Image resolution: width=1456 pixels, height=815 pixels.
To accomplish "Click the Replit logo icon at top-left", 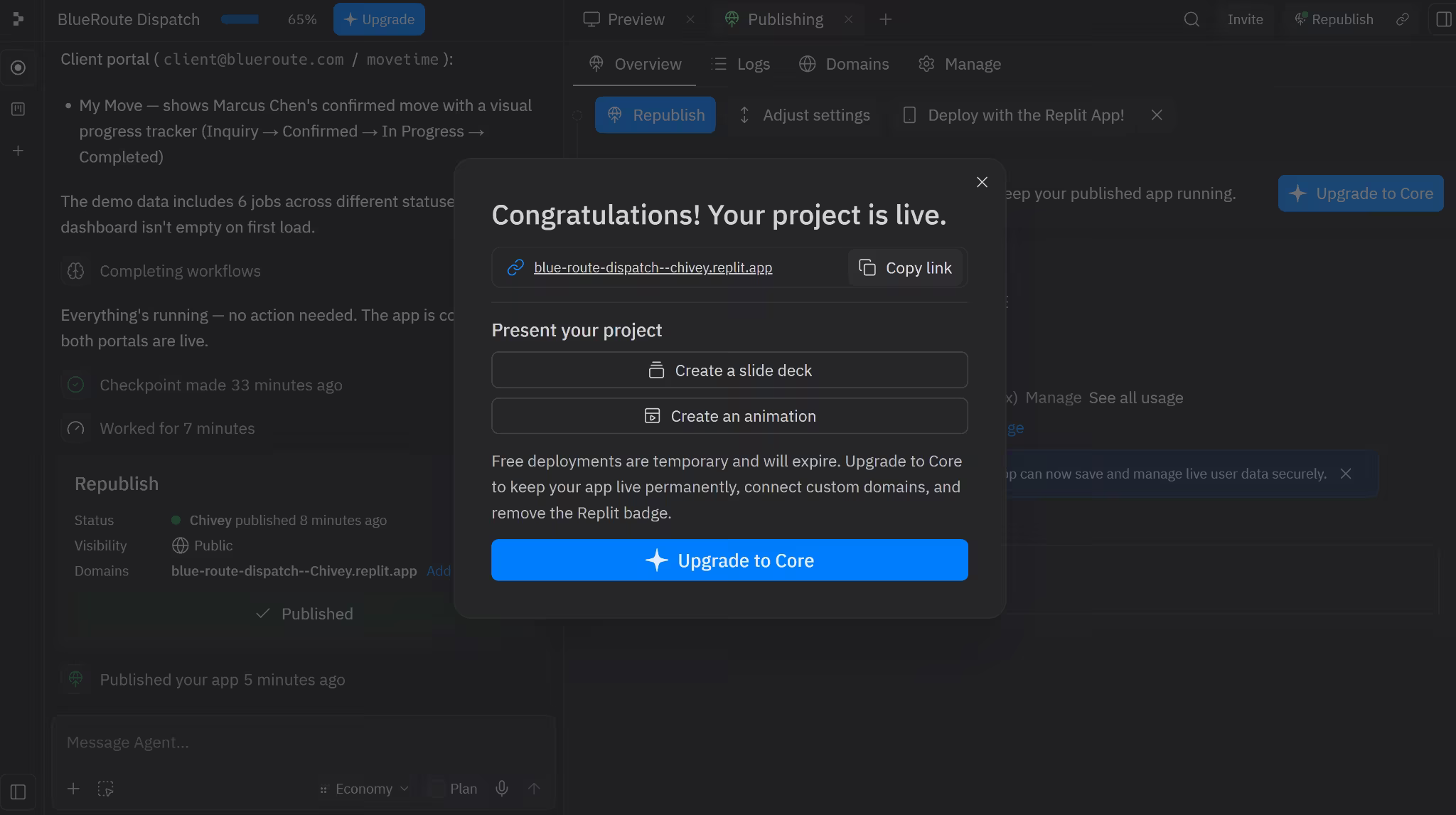I will [x=18, y=19].
